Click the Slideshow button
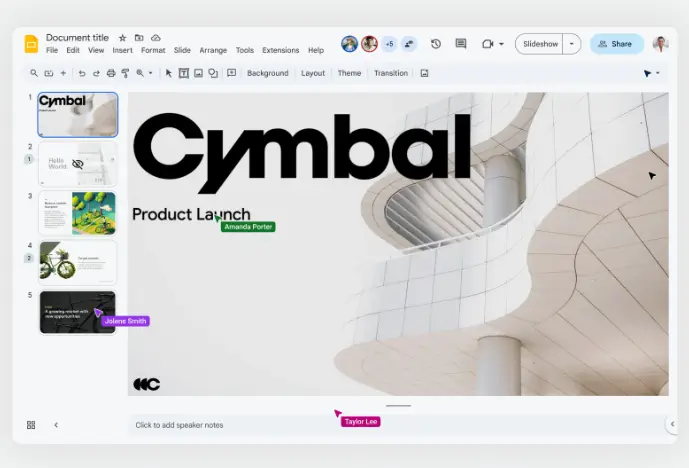 click(x=540, y=44)
